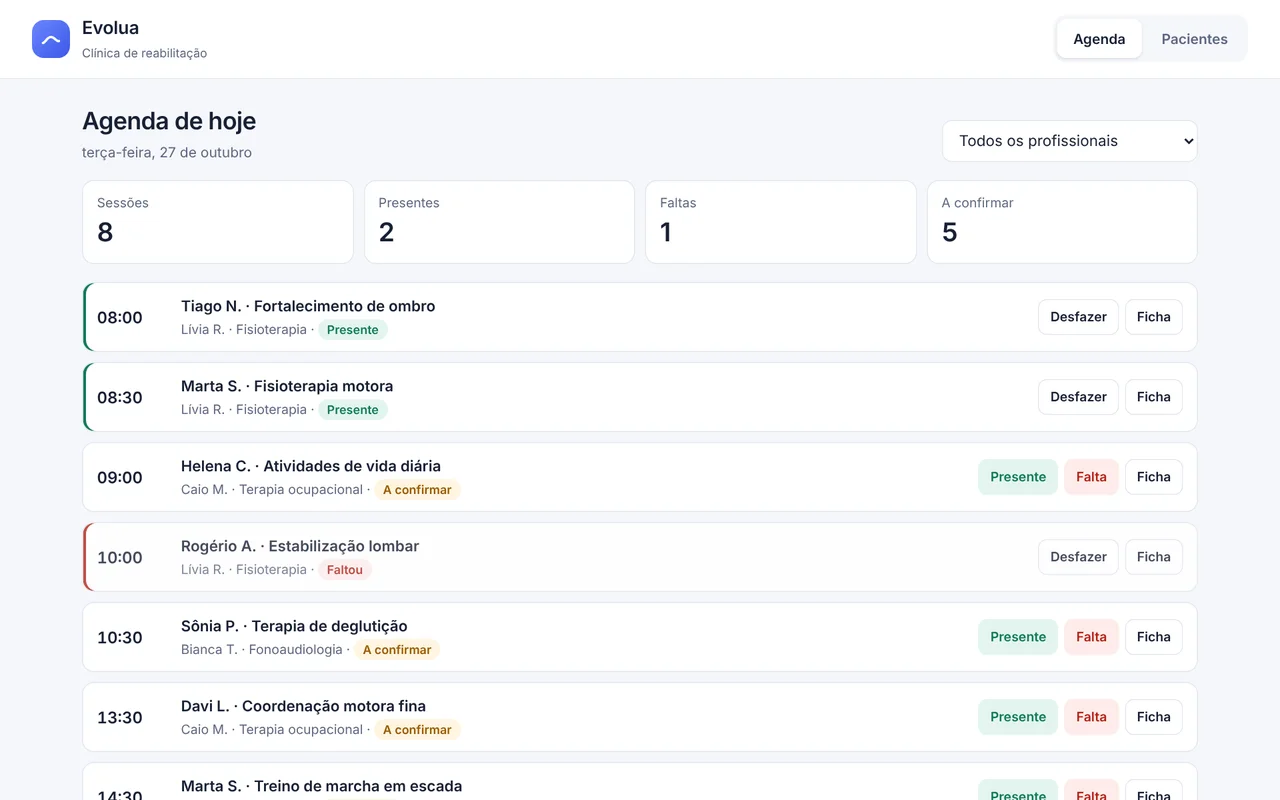Click the 08:00 session time
This screenshot has height=800, width=1280.
[120, 318]
